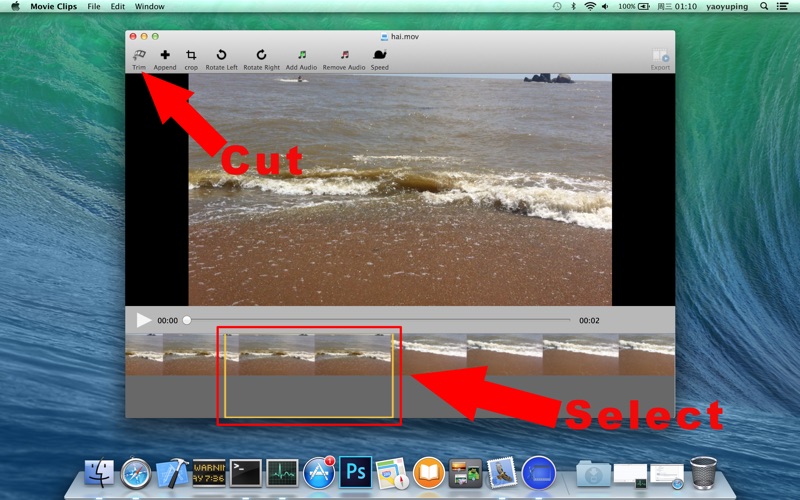Open Spotlight search in menu bar
The height and width of the screenshot is (500, 800).
(x=764, y=6)
